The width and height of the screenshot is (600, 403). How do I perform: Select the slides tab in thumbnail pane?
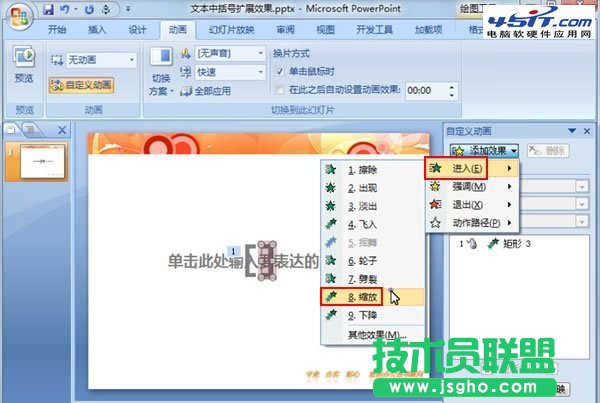[12, 130]
